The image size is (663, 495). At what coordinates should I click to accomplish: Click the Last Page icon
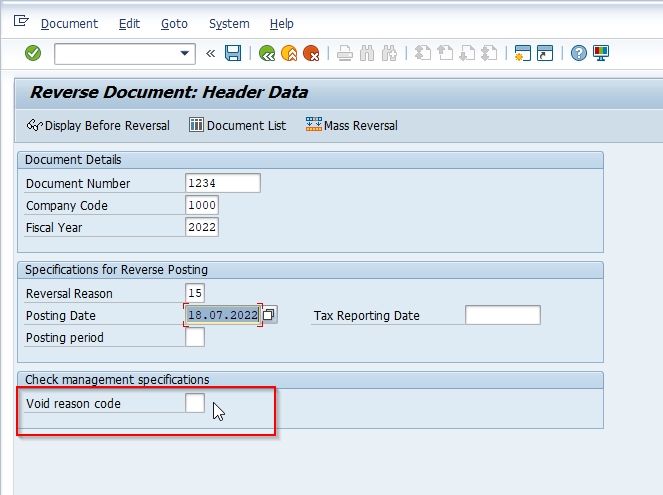489,53
